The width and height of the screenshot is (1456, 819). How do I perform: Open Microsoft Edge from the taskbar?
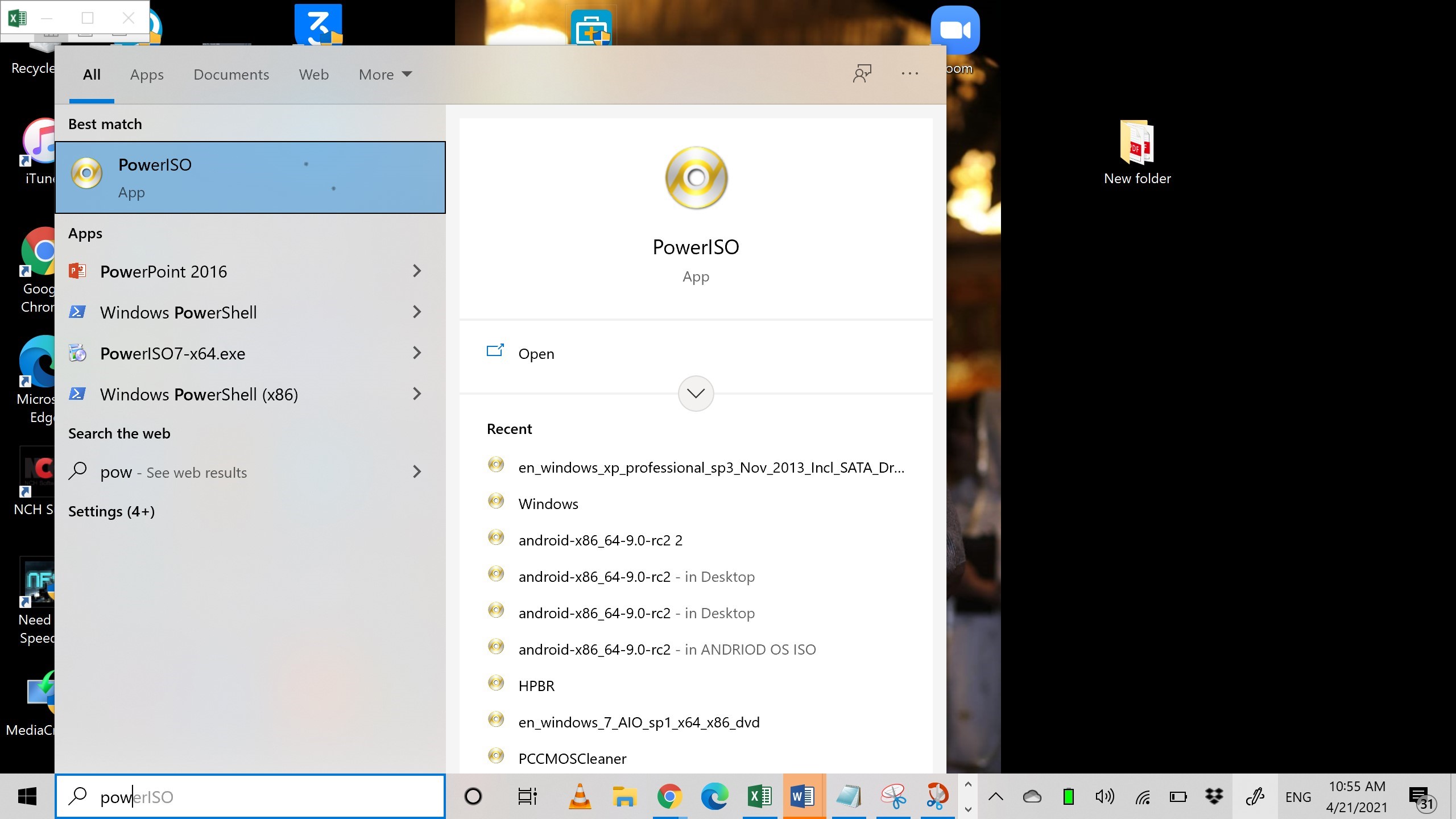[x=714, y=796]
